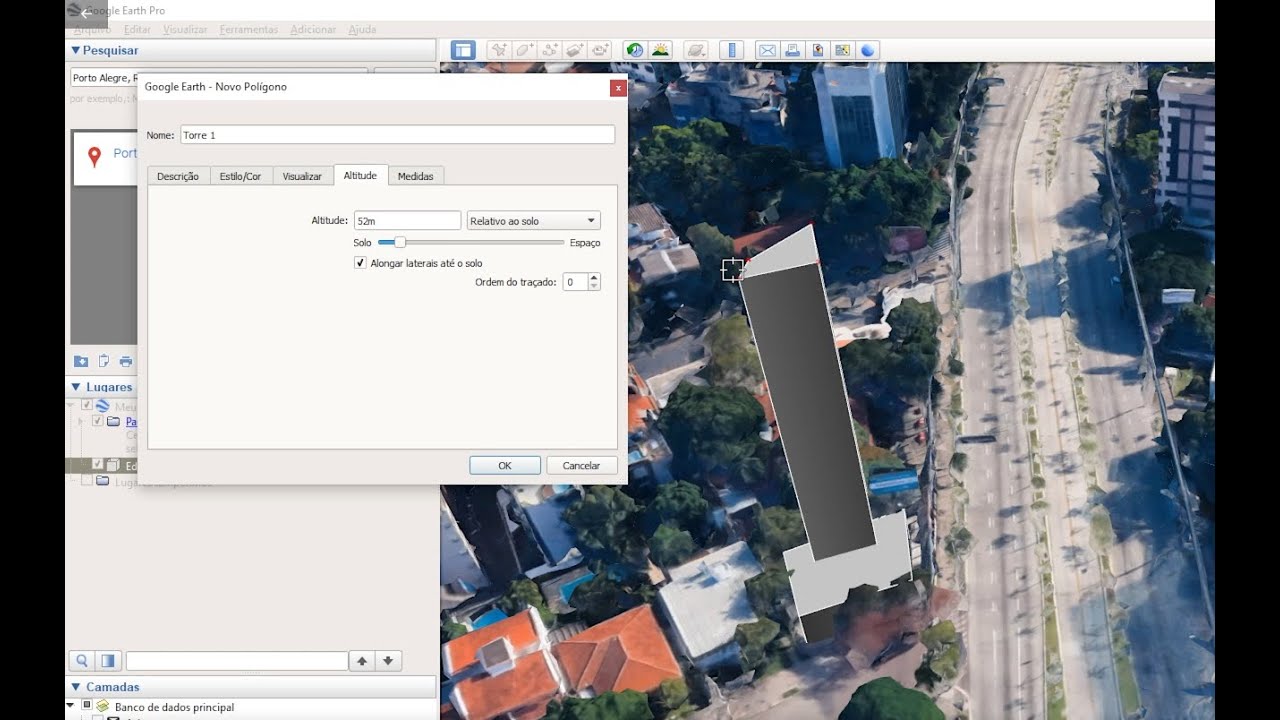Open the Visualizar menu in menu bar
Screen dimensions: 1280x720
[185, 30]
